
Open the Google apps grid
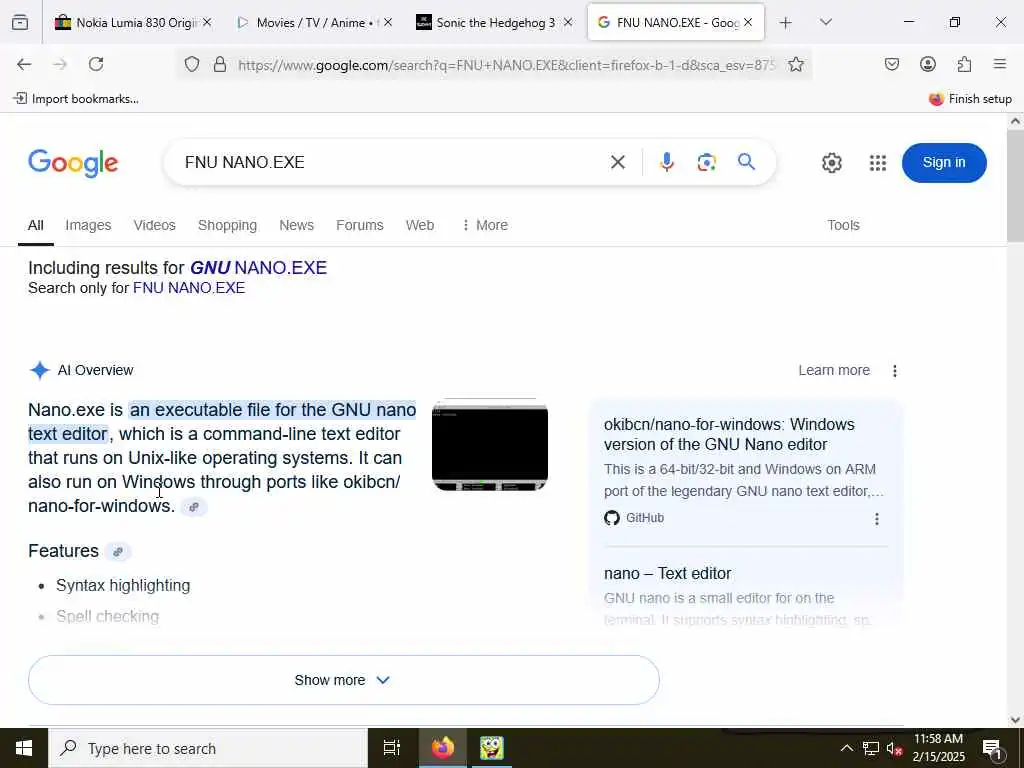878,163
